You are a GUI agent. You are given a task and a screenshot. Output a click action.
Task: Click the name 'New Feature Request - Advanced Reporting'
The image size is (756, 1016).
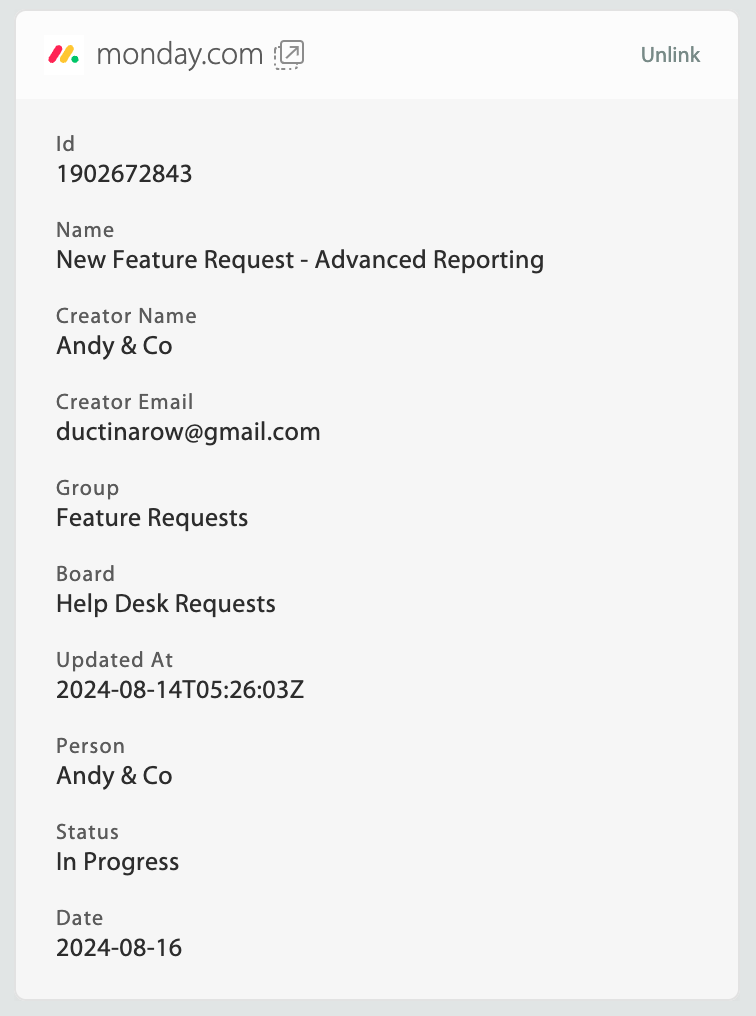(300, 260)
